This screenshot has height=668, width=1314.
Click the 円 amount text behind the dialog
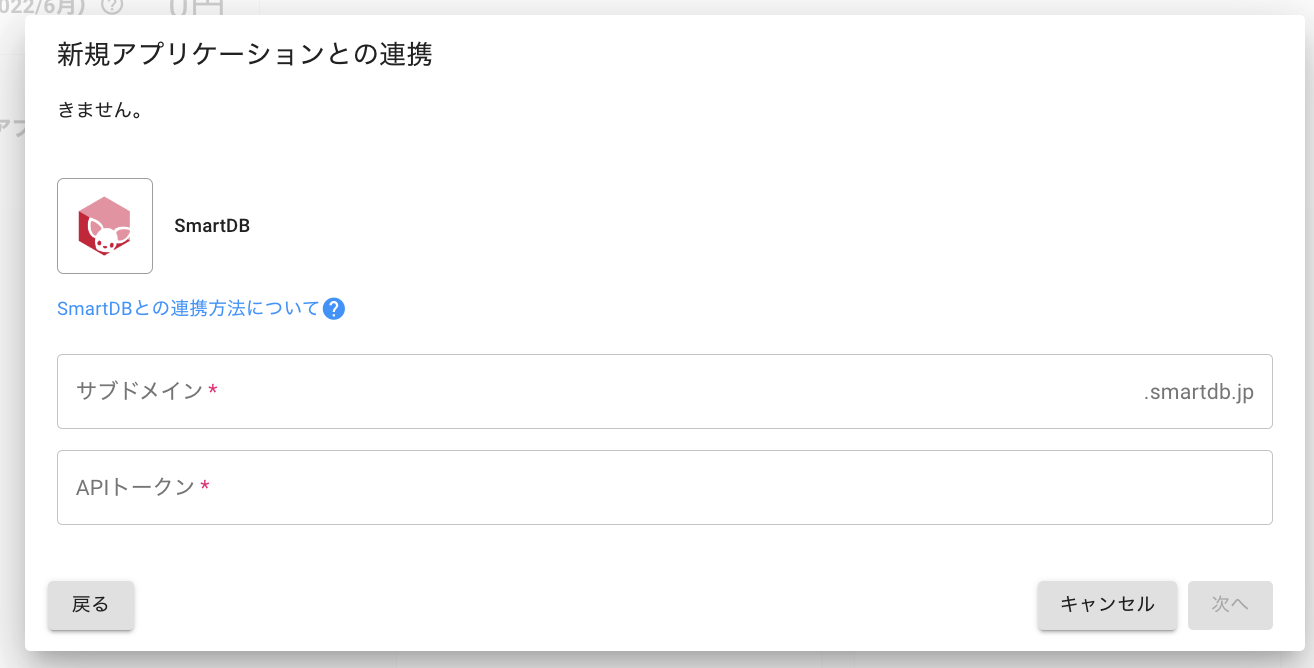[x=195, y=7]
